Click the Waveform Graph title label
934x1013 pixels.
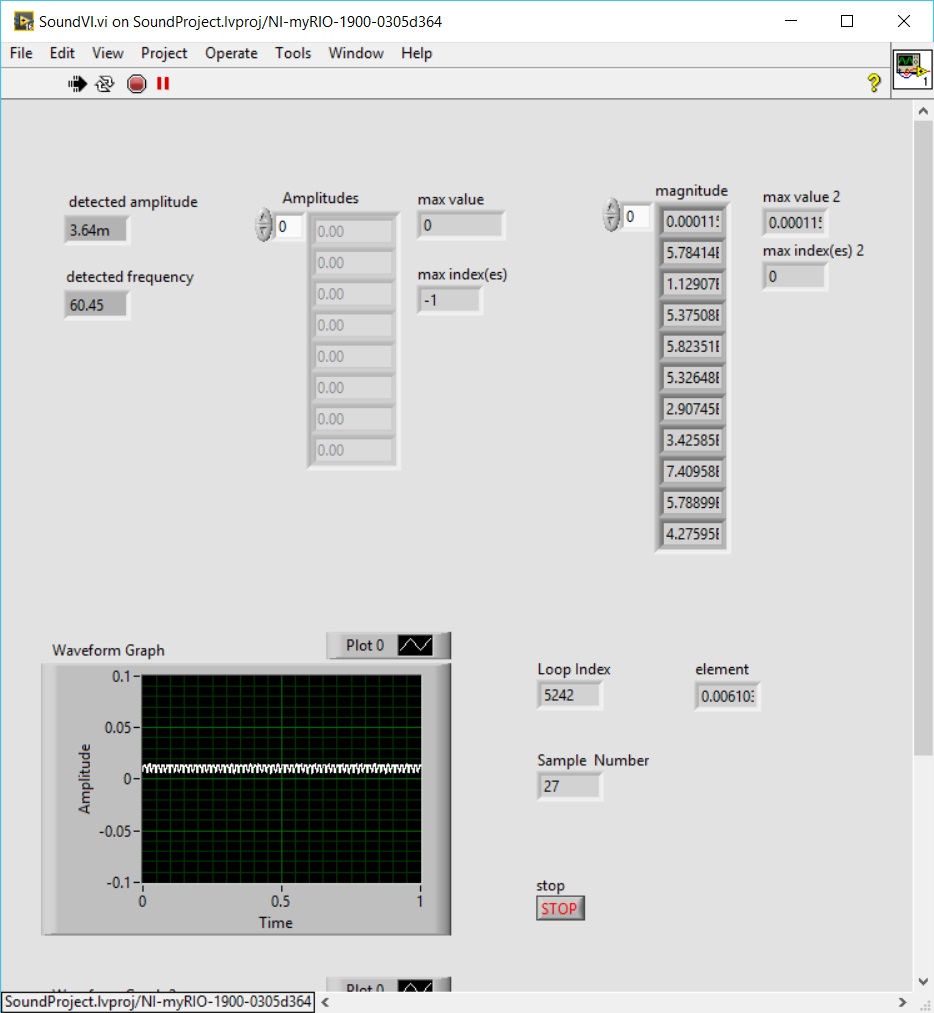[109, 651]
